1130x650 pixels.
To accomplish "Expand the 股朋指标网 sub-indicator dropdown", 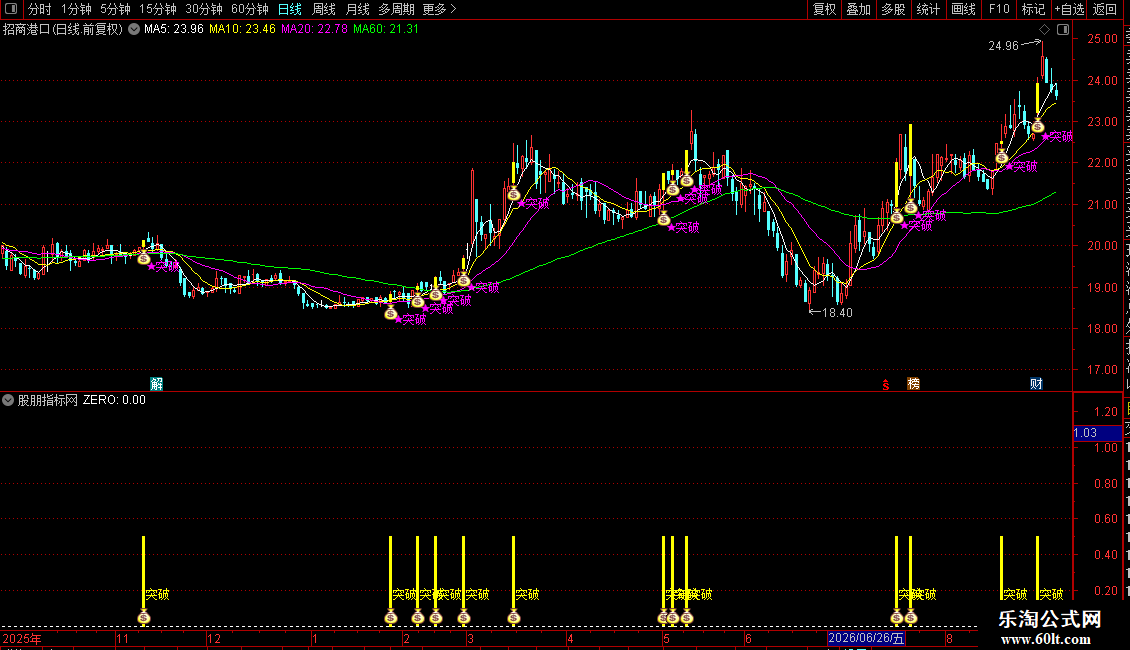I will (x=8, y=400).
